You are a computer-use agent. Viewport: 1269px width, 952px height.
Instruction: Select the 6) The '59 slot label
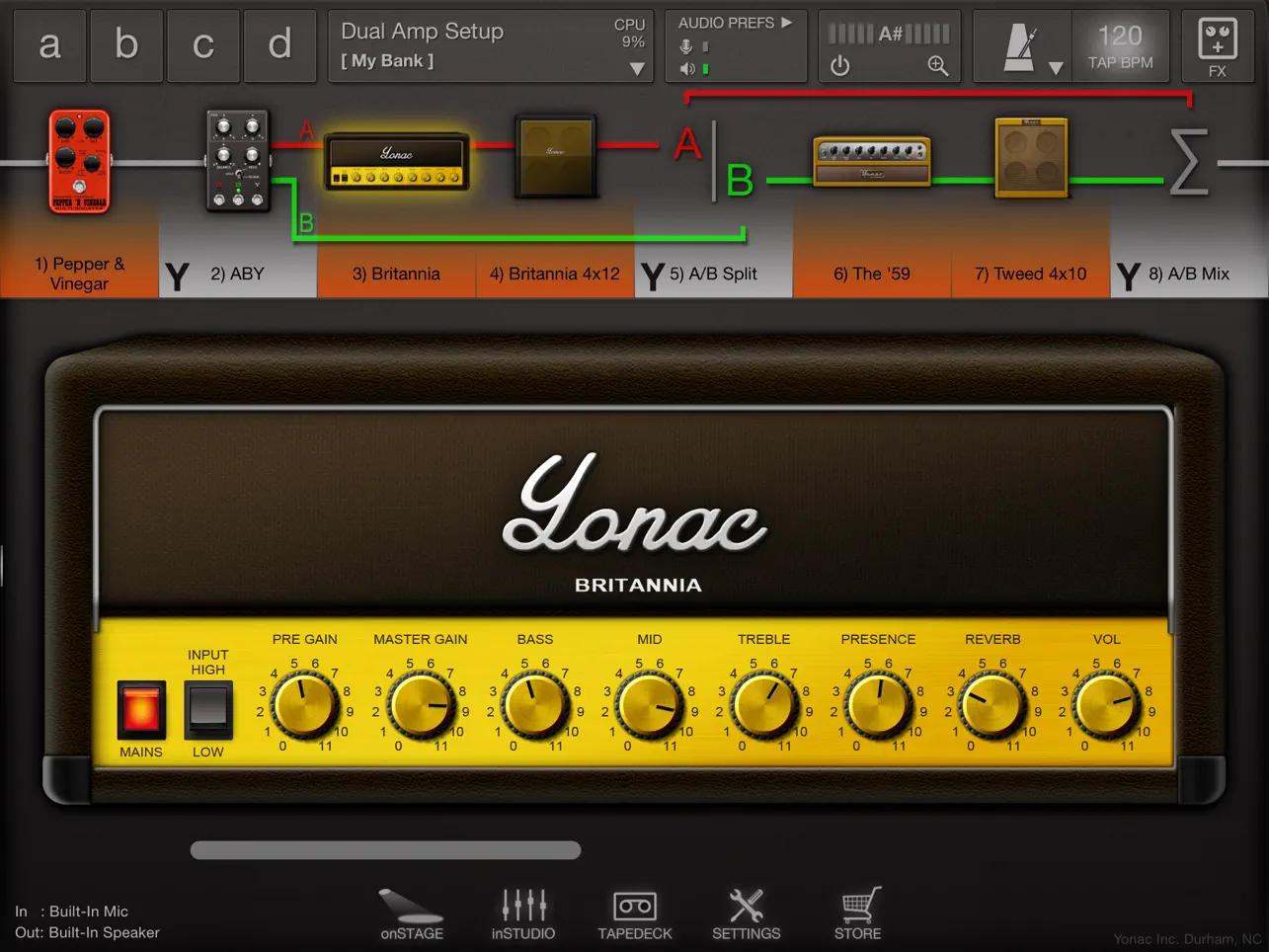coord(872,274)
